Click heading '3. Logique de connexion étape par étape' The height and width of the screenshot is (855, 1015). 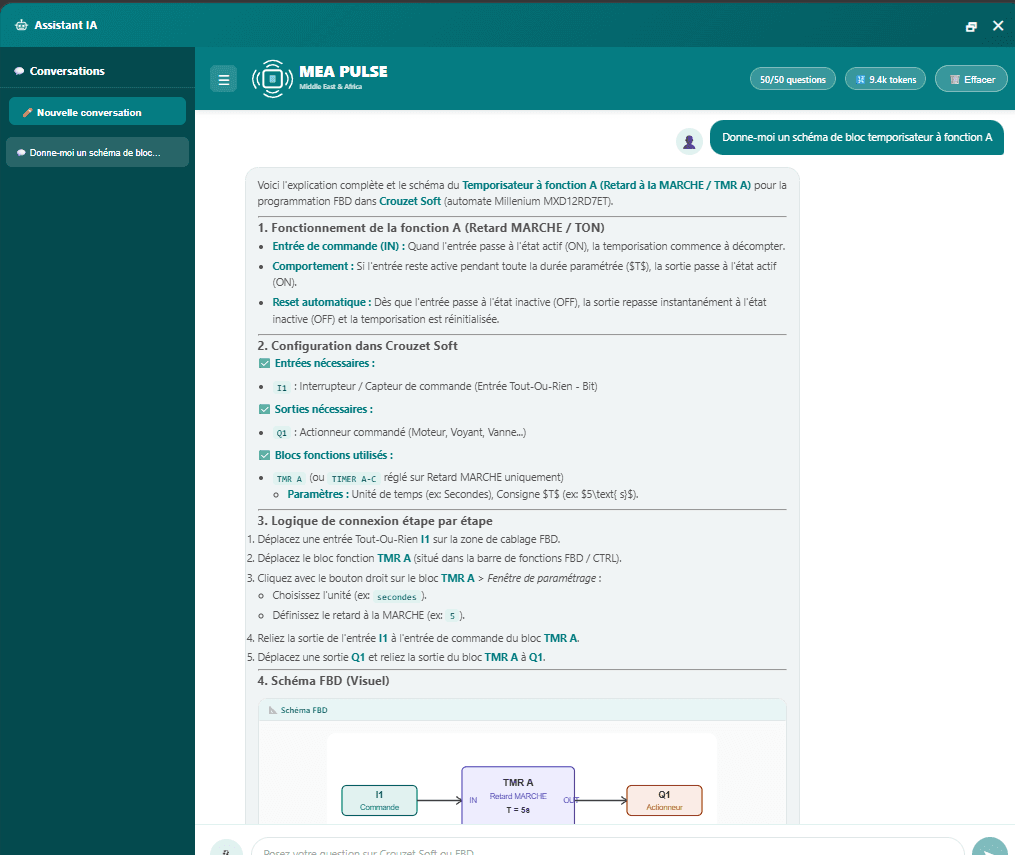375,521
